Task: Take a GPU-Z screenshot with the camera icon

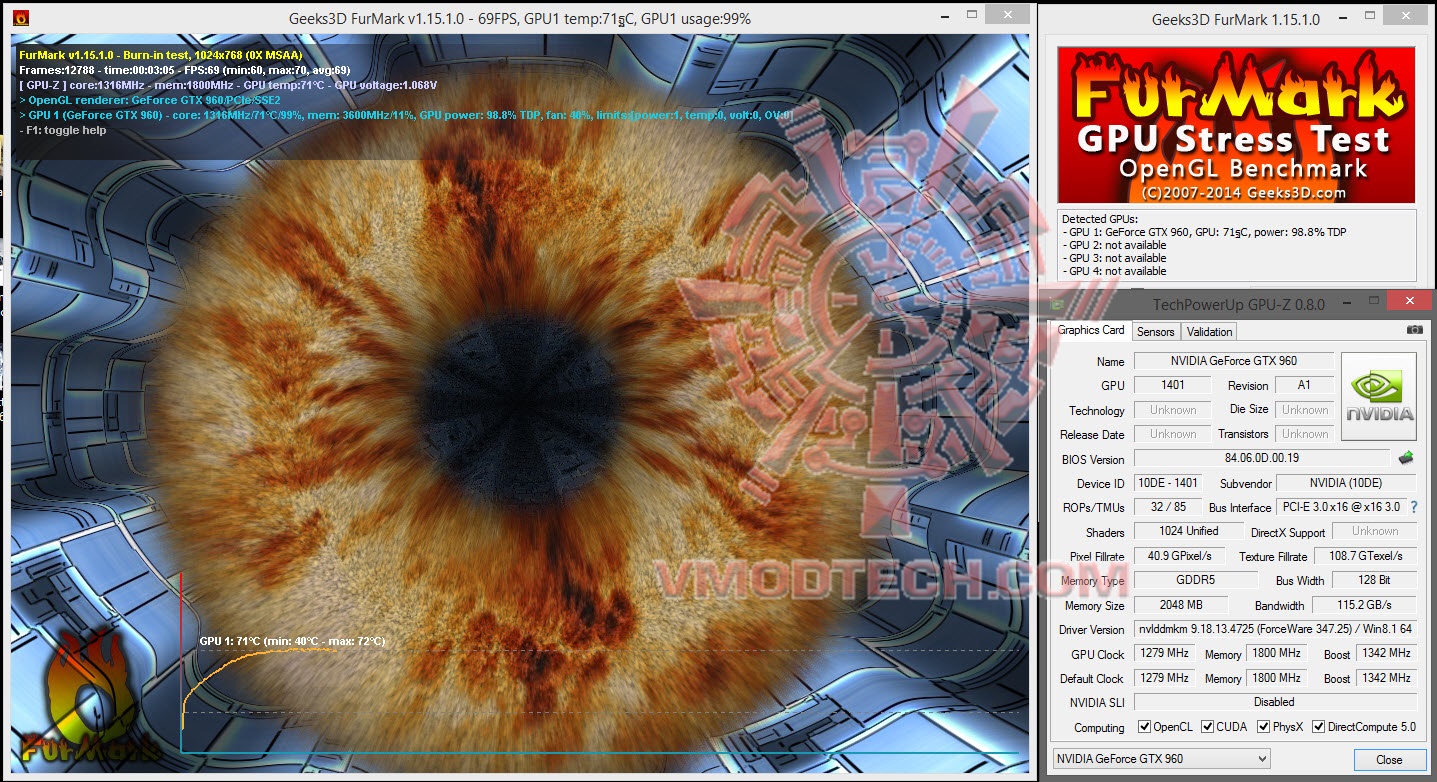Action: [1414, 329]
